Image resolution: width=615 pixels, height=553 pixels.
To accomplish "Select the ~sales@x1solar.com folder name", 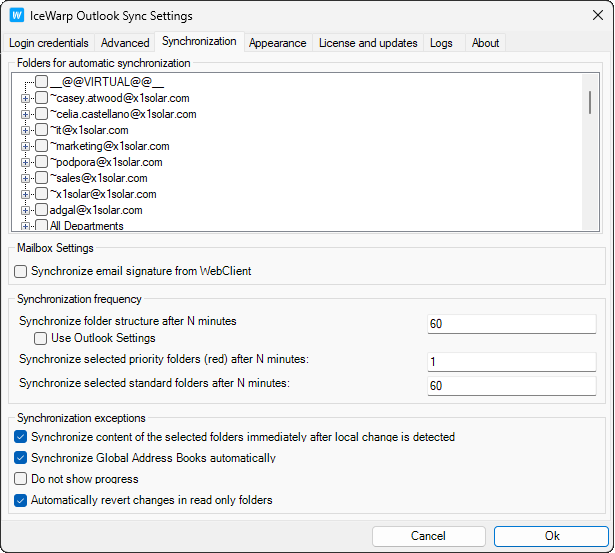I will point(98,178).
